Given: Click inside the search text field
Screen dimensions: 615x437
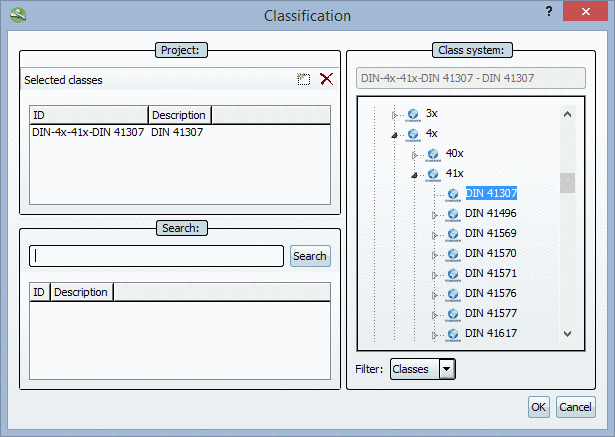Looking at the screenshot, I should pos(156,256).
